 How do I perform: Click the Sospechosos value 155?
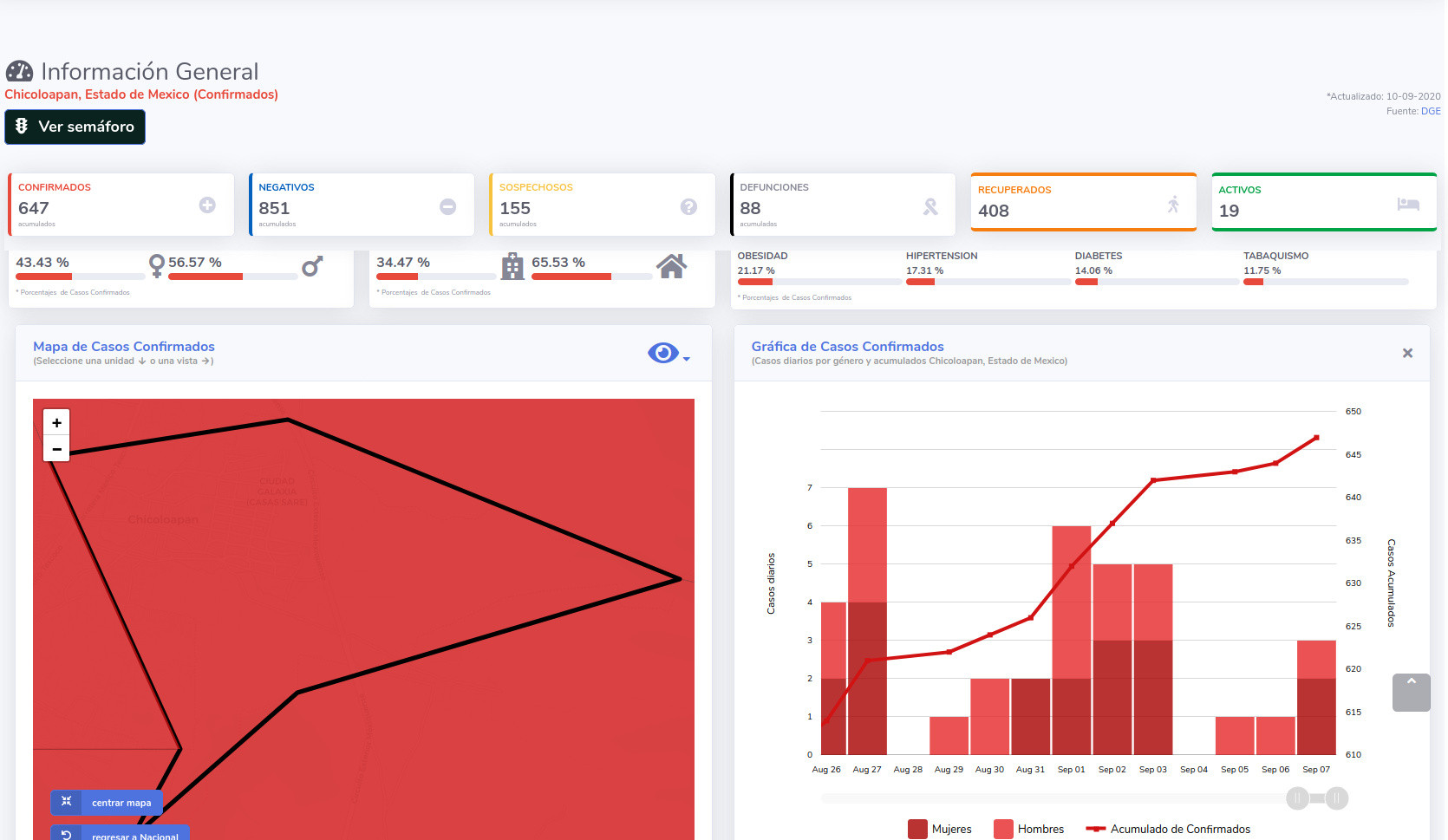[515, 208]
